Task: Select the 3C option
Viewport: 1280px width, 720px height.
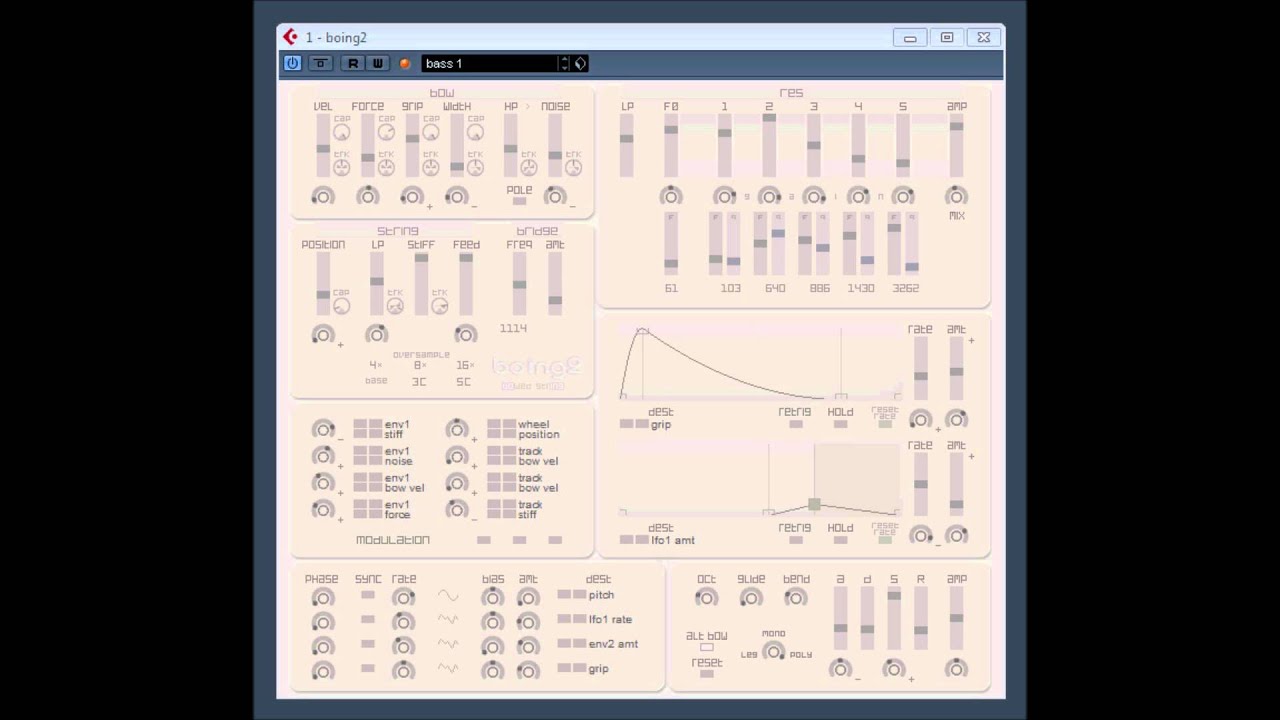Action: pos(419,382)
